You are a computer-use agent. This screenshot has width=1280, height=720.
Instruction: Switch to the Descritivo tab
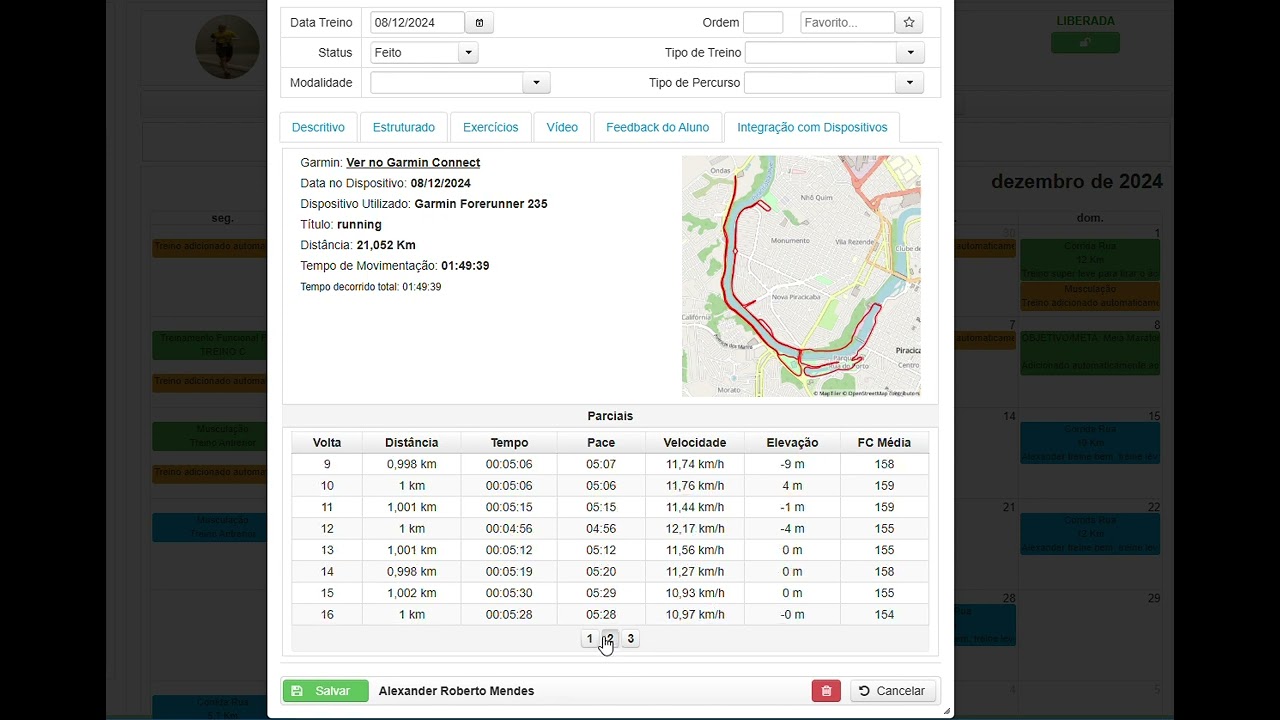[318, 127]
